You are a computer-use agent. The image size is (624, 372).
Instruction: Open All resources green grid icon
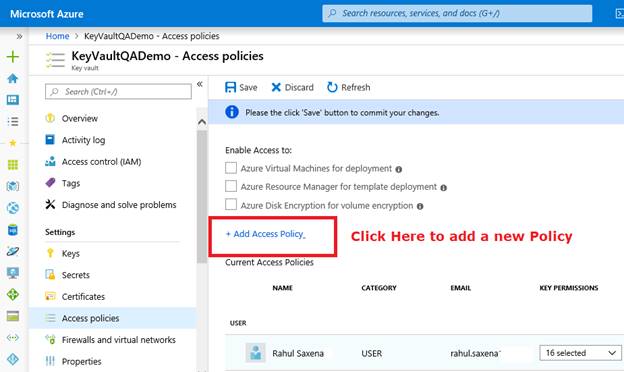(x=13, y=164)
